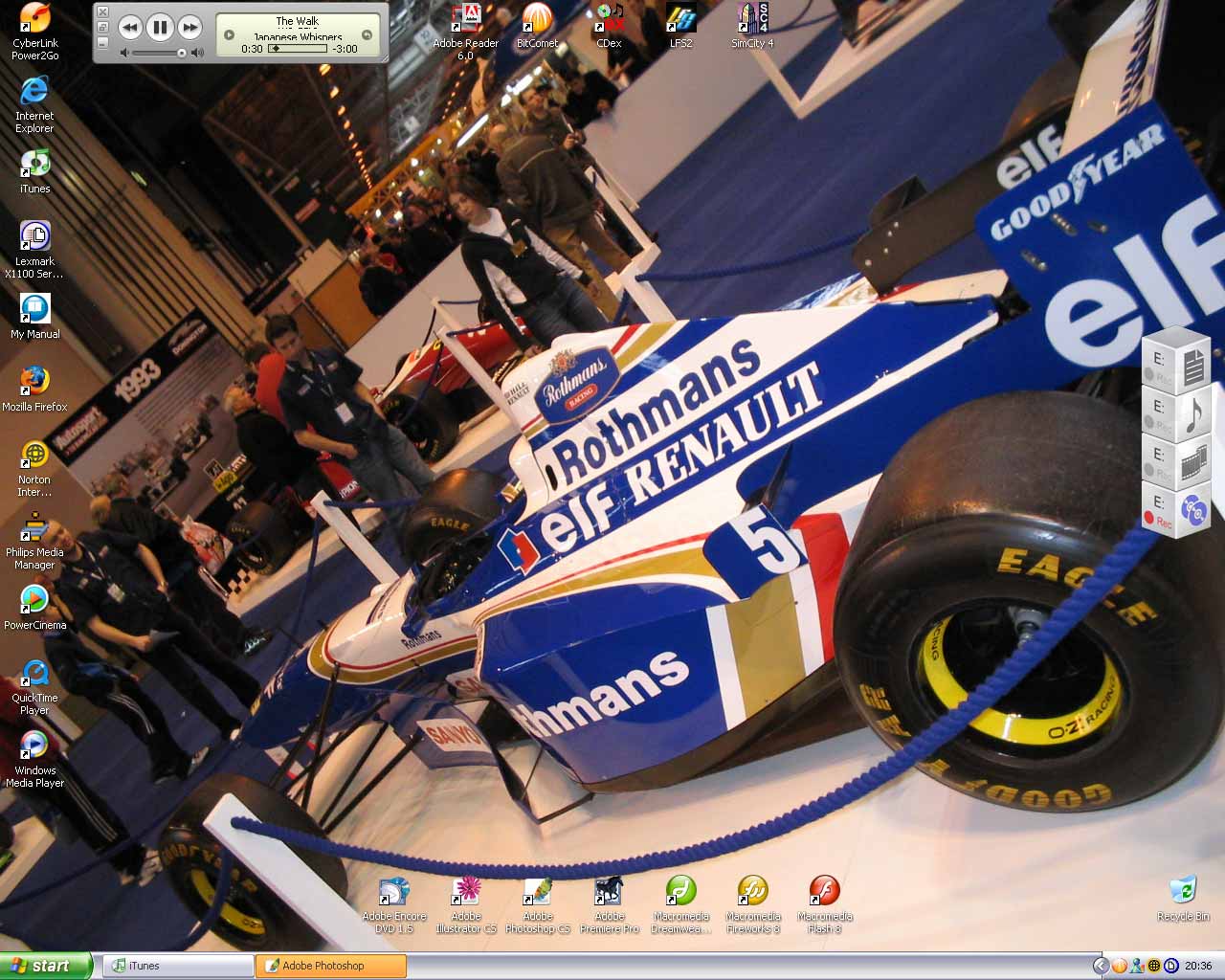The image size is (1225, 980).
Task: Open the Macromedia Flash 8 shortcut
Action: (824, 905)
